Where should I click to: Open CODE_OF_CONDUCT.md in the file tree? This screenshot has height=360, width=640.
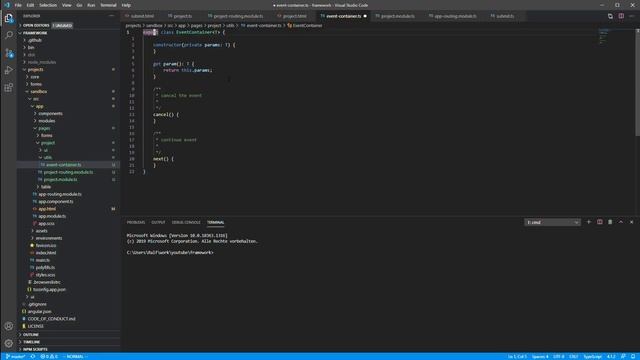51,319
